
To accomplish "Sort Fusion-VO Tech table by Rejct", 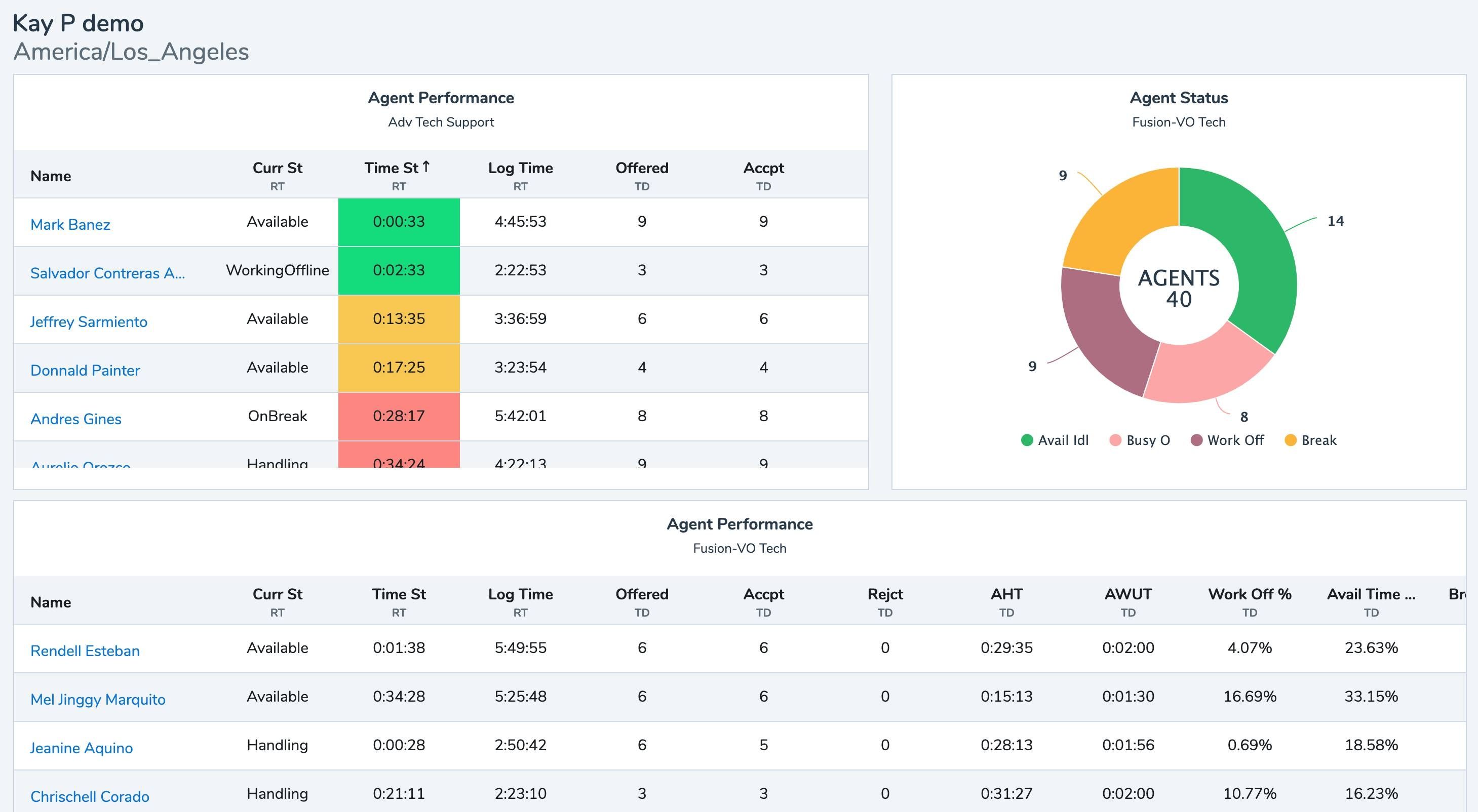I will (885, 594).
